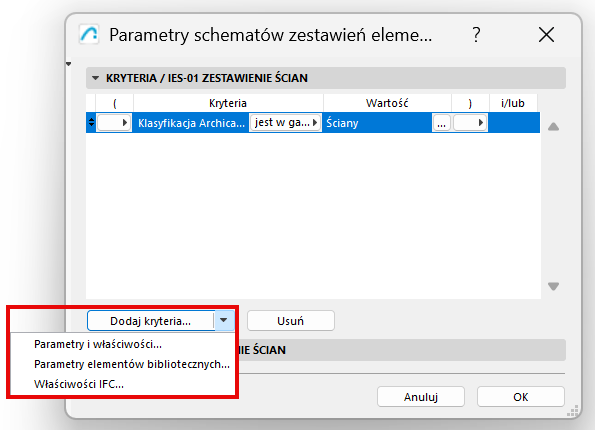Click the Wartość column header
The height and width of the screenshot is (430, 595).
tap(387, 103)
